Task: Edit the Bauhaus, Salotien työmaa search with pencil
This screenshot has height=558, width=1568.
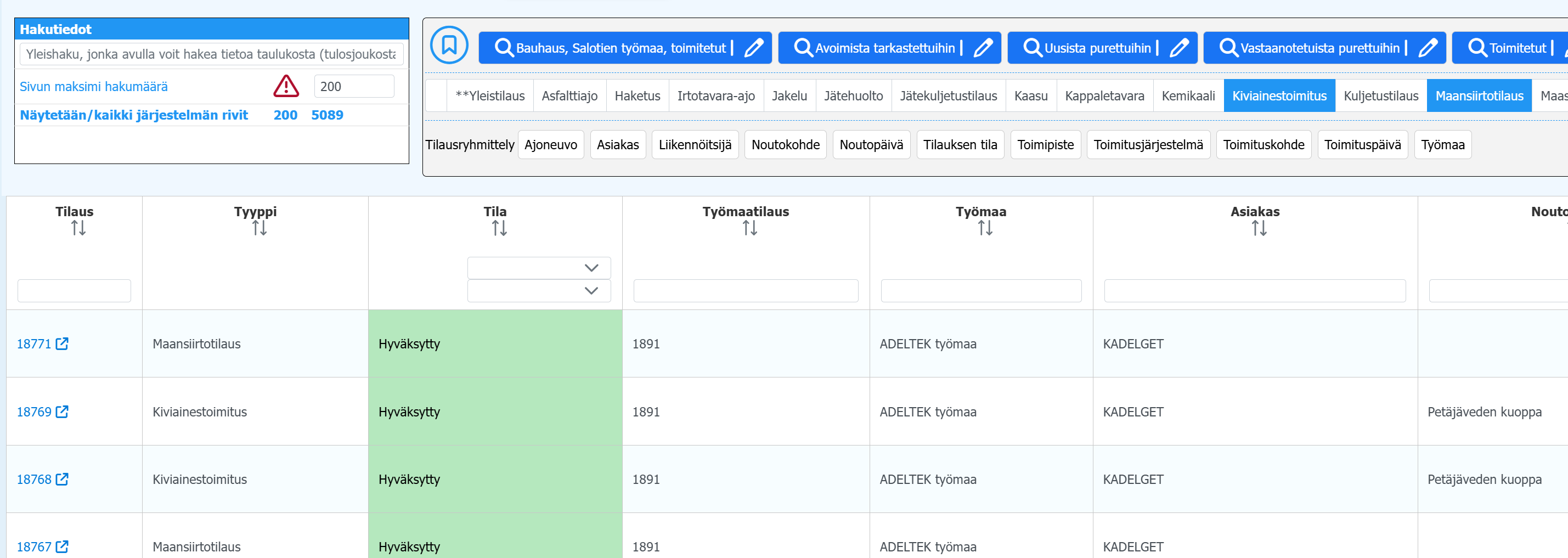Action: pyautogui.click(x=754, y=48)
